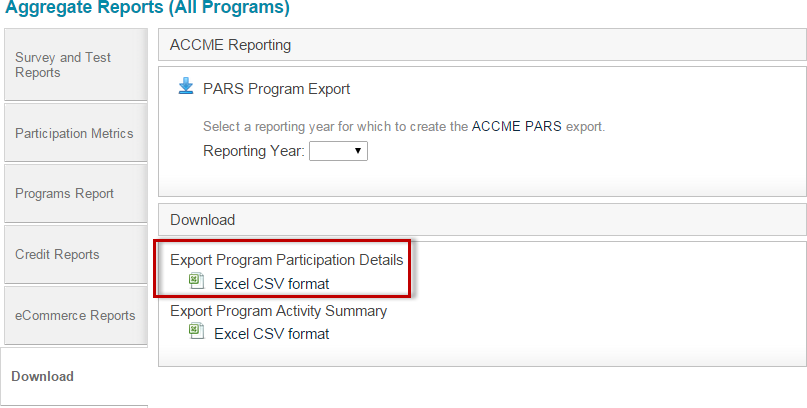
Task: Select the Download sidebar tab
Action: pyautogui.click(x=74, y=376)
